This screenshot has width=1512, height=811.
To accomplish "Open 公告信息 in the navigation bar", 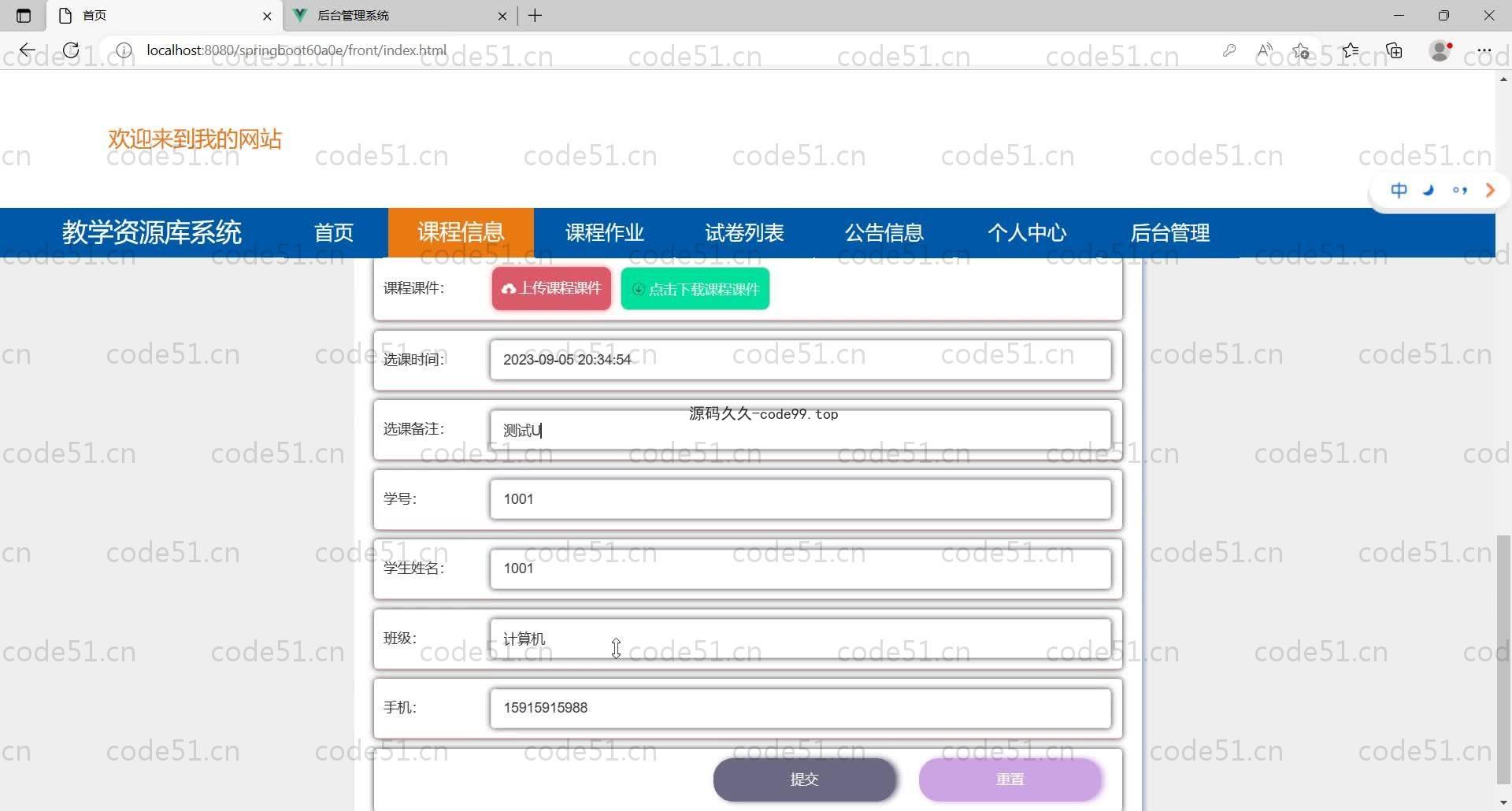I will (x=884, y=233).
